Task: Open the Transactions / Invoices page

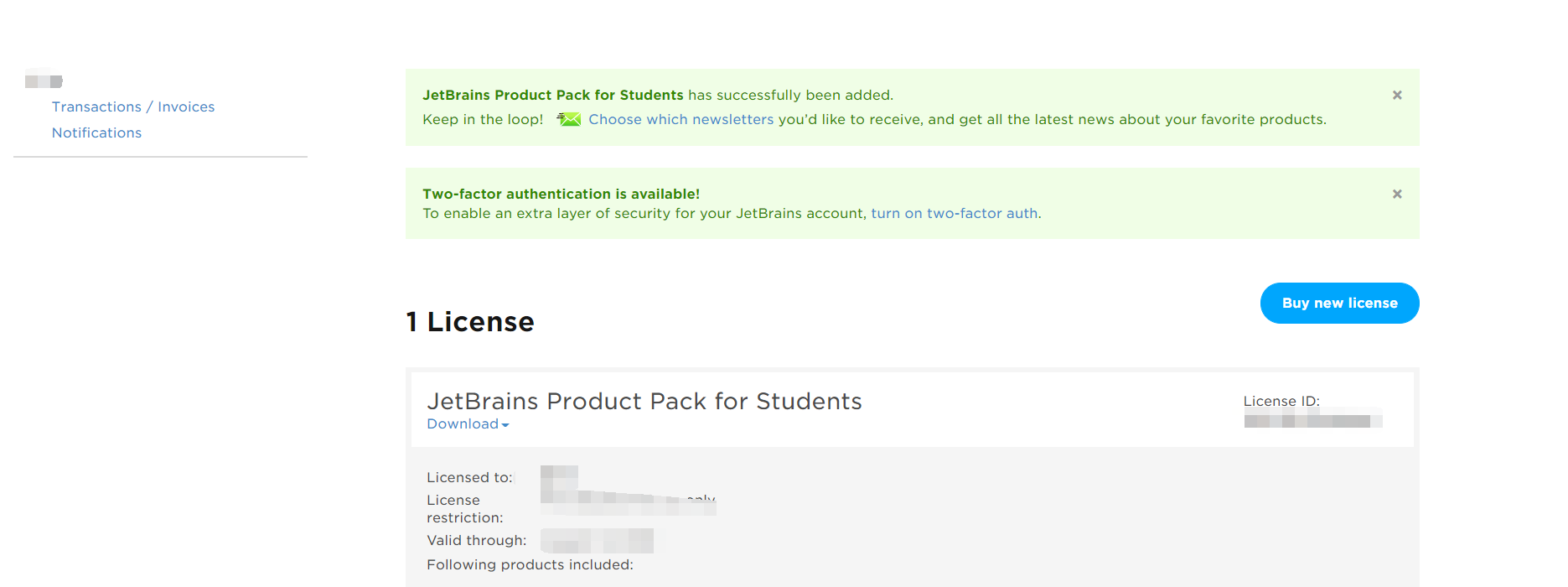Action: click(x=133, y=106)
